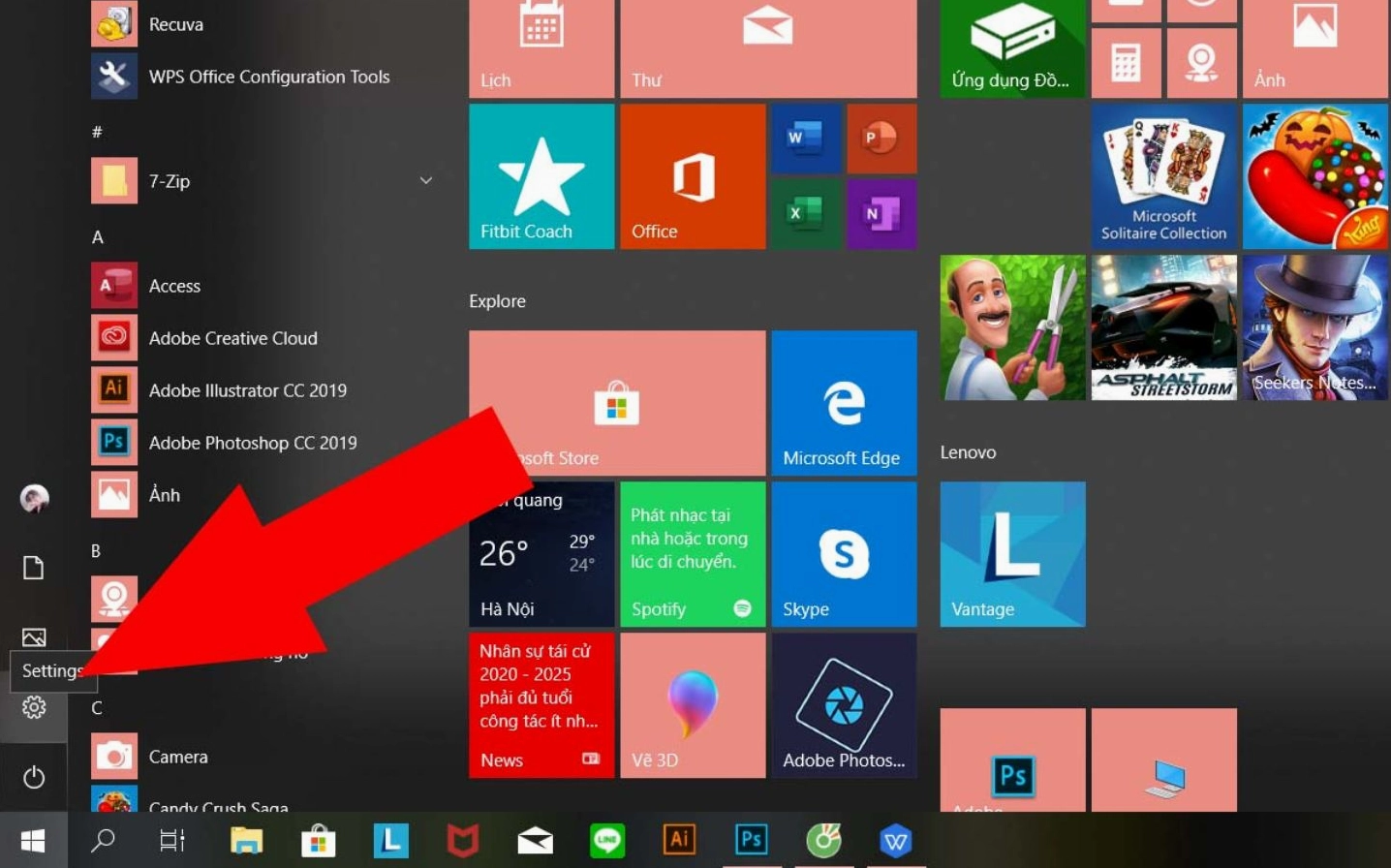
Task: Launch File Explorer from taskbar
Action: [246, 841]
